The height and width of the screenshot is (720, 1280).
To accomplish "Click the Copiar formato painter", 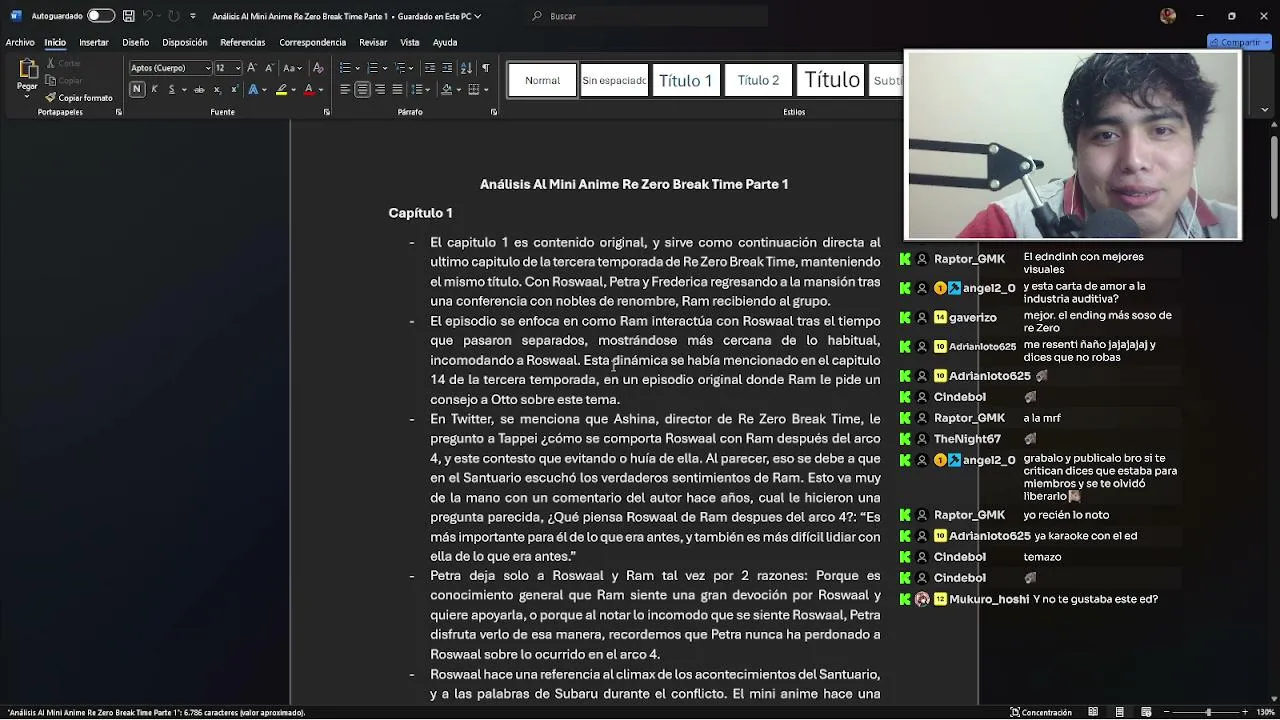I will pyautogui.click(x=79, y=98).
